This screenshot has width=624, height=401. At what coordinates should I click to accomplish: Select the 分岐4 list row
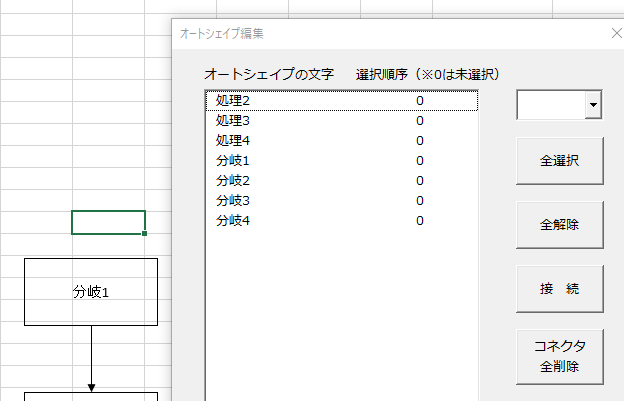tap(342, 220)
